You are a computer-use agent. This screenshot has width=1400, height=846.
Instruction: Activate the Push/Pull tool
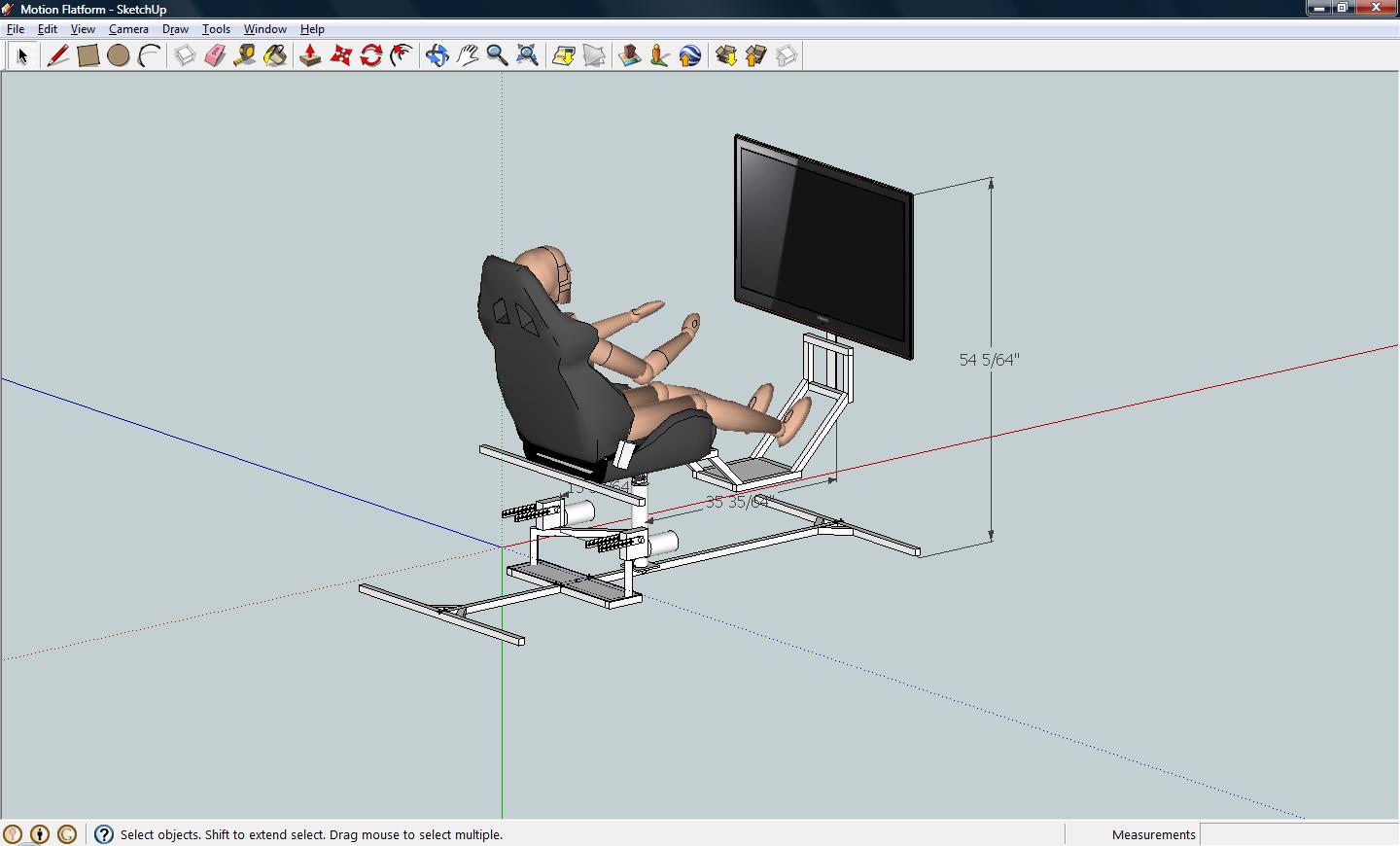[x=310, y=55]
